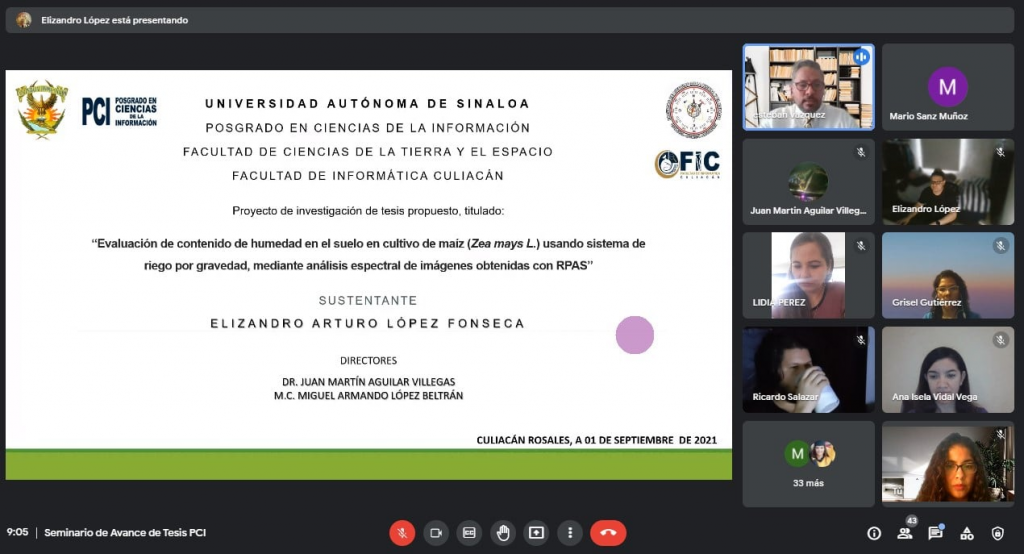Leave the call with red hang-up button
The height and width of the screenshot is (554, 1024).
(x=608, y=532)
